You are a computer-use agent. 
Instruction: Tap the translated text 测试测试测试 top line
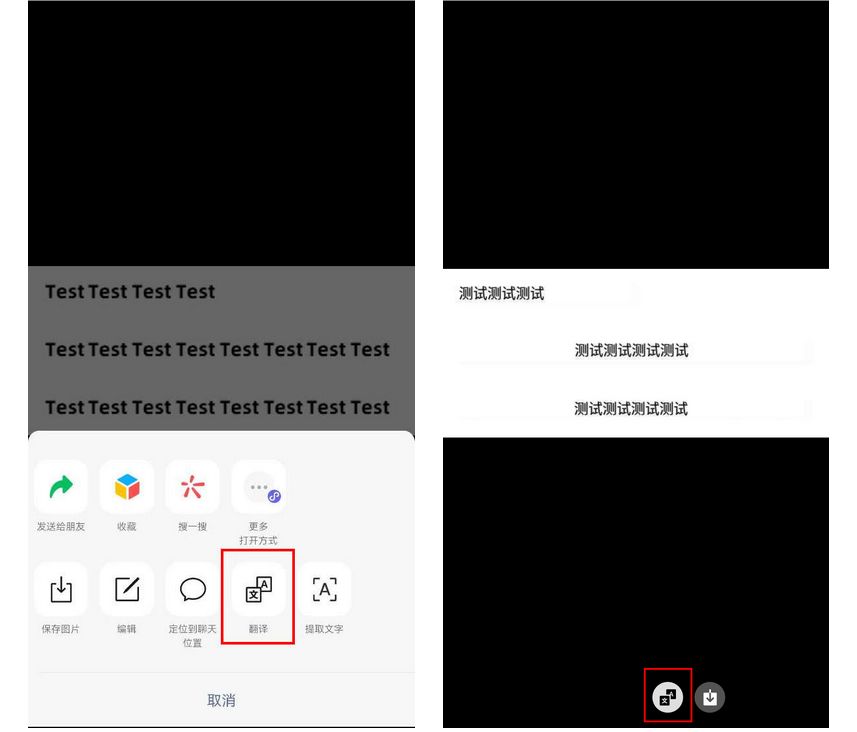click(501, 294)
